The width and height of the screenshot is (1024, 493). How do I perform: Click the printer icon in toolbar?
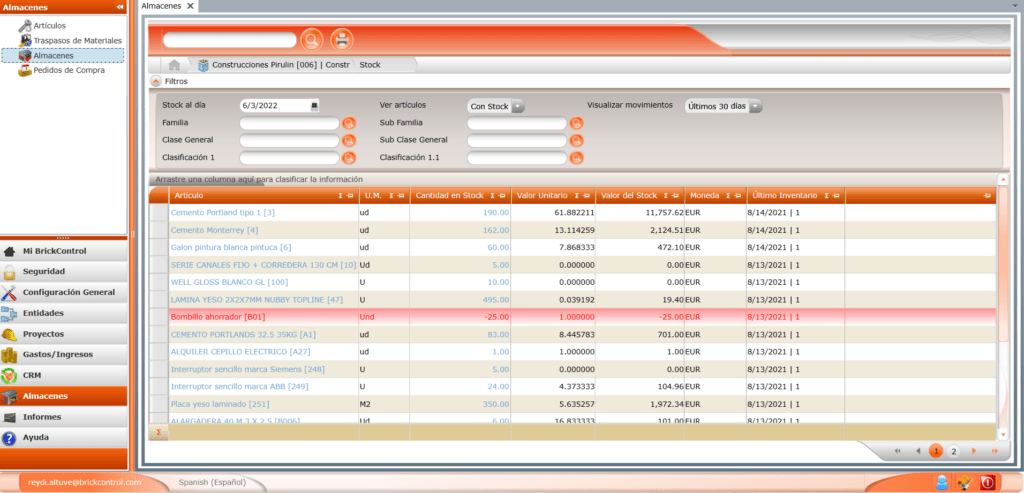(x=342, y=40)
